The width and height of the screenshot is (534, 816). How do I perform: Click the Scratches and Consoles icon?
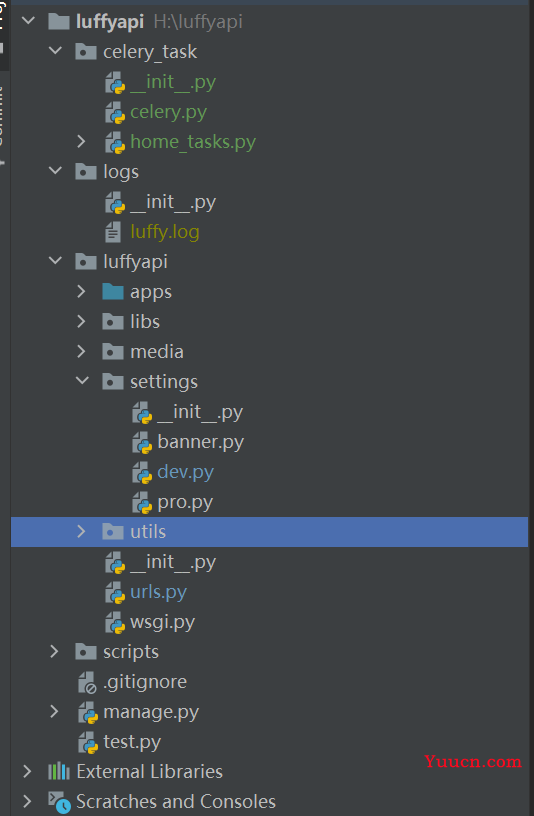(59, 802)
